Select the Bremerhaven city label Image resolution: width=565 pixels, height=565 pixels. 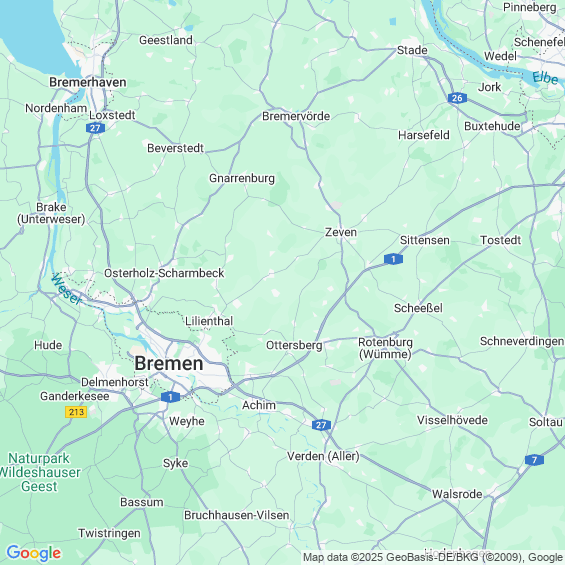click(x=88, y=82)
